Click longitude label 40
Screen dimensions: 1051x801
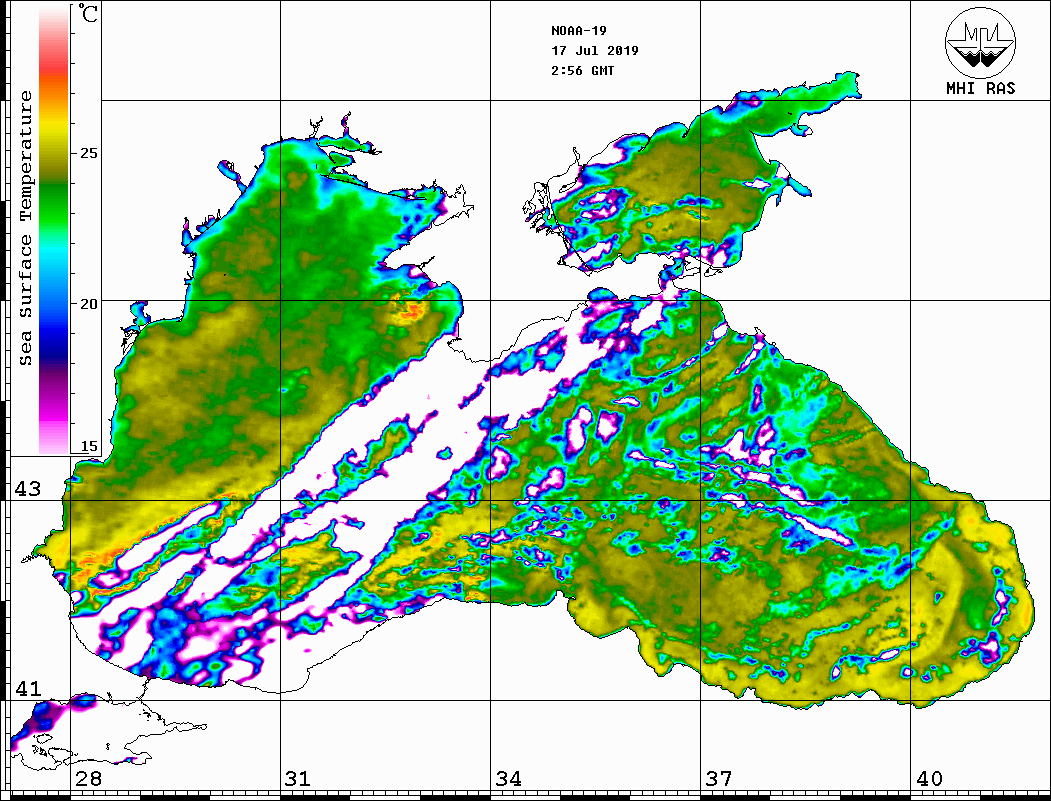[x=929, y=779]
